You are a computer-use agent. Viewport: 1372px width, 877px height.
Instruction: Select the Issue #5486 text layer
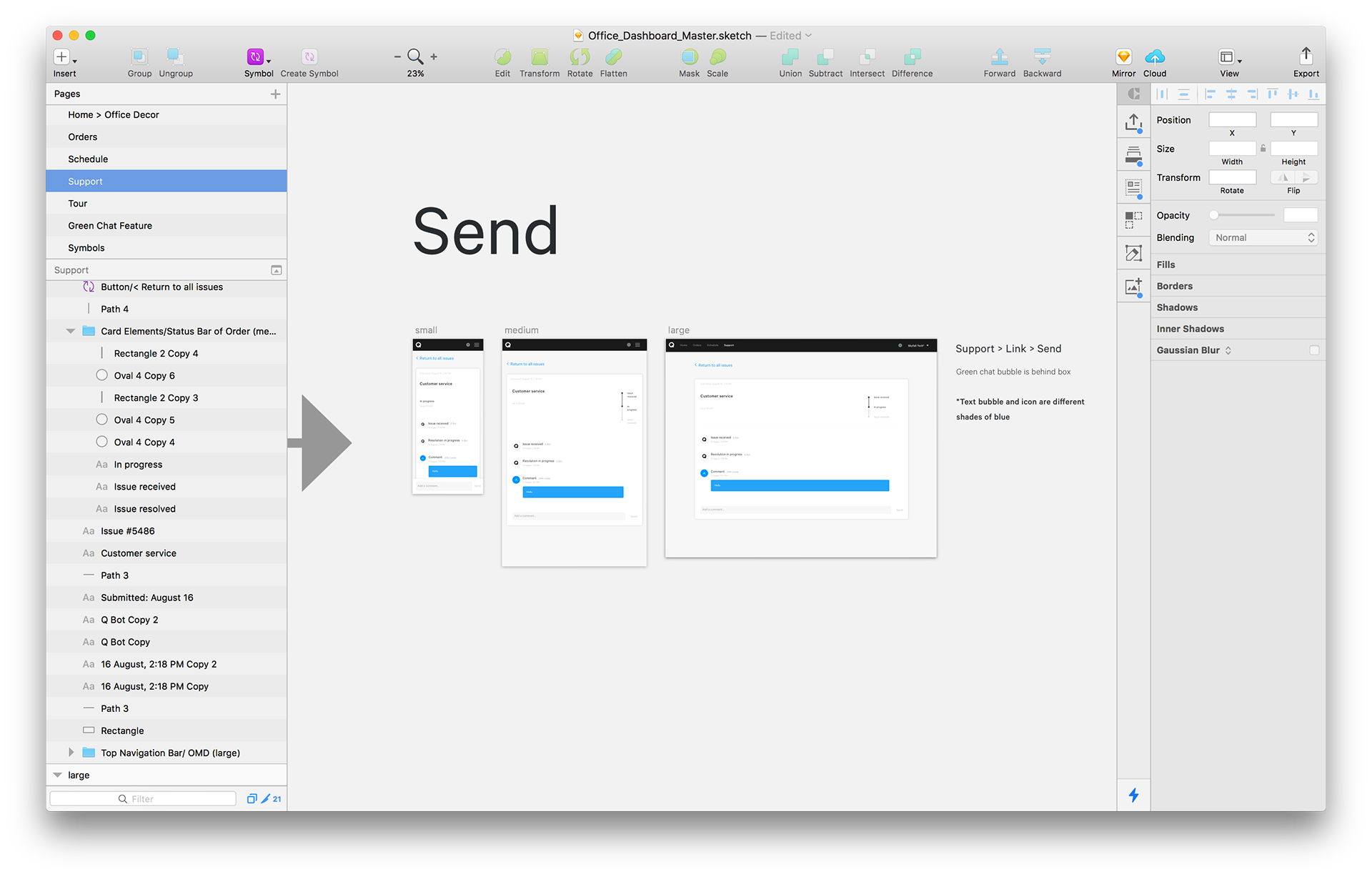(166, 531)
